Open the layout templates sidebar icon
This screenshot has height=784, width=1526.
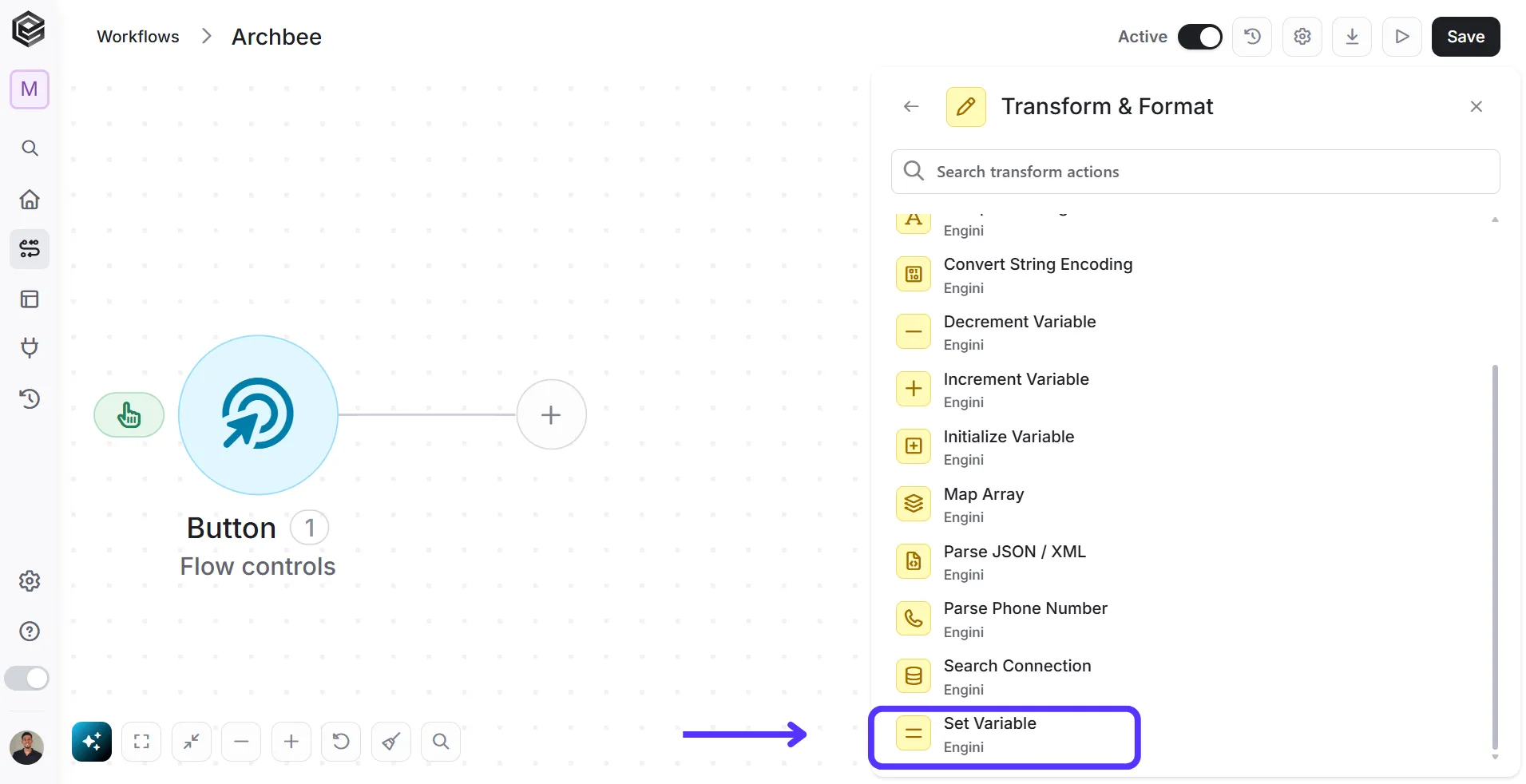30,299
